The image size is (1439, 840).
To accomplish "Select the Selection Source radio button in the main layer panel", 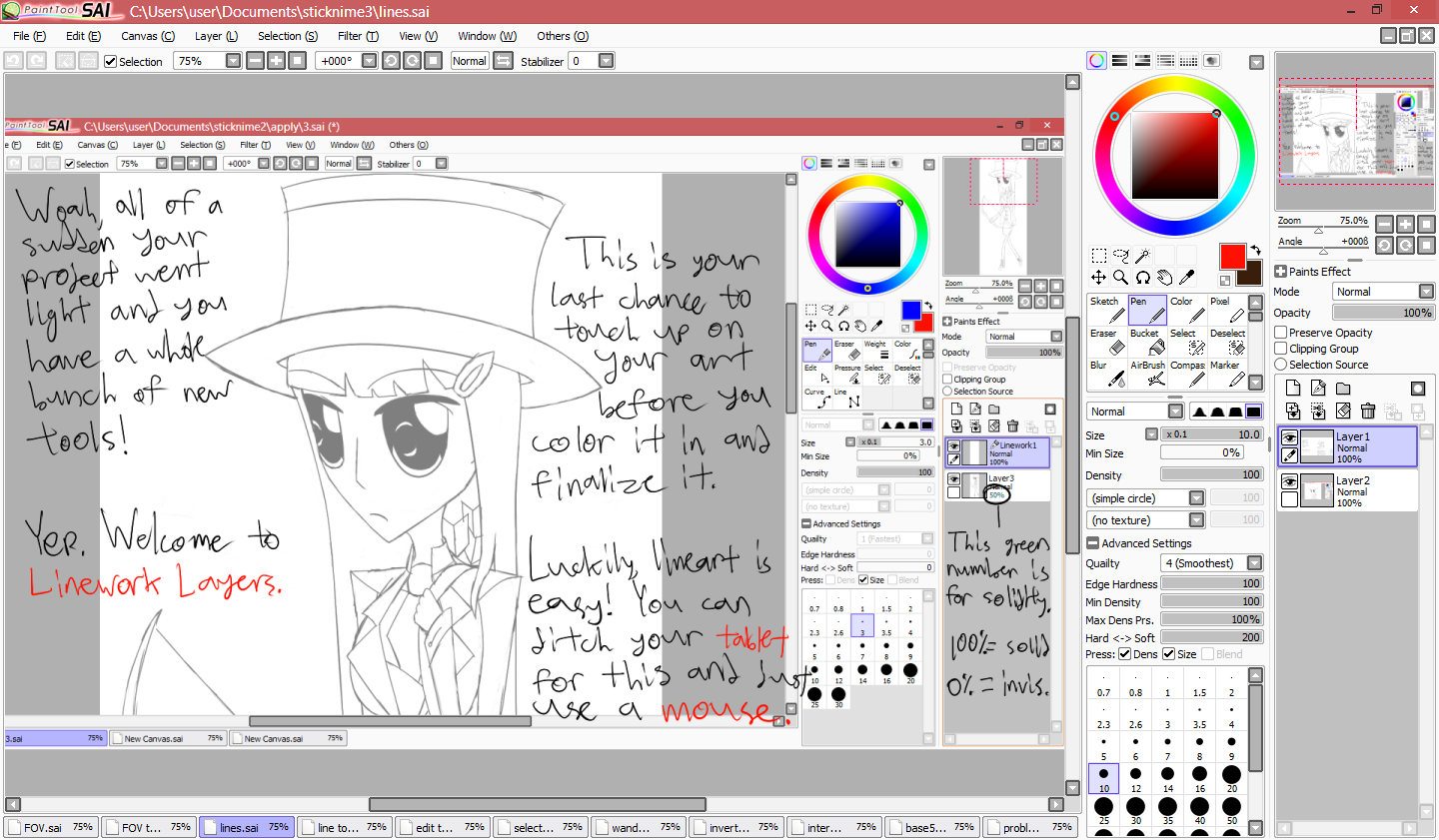I will tap(1281, 365).
